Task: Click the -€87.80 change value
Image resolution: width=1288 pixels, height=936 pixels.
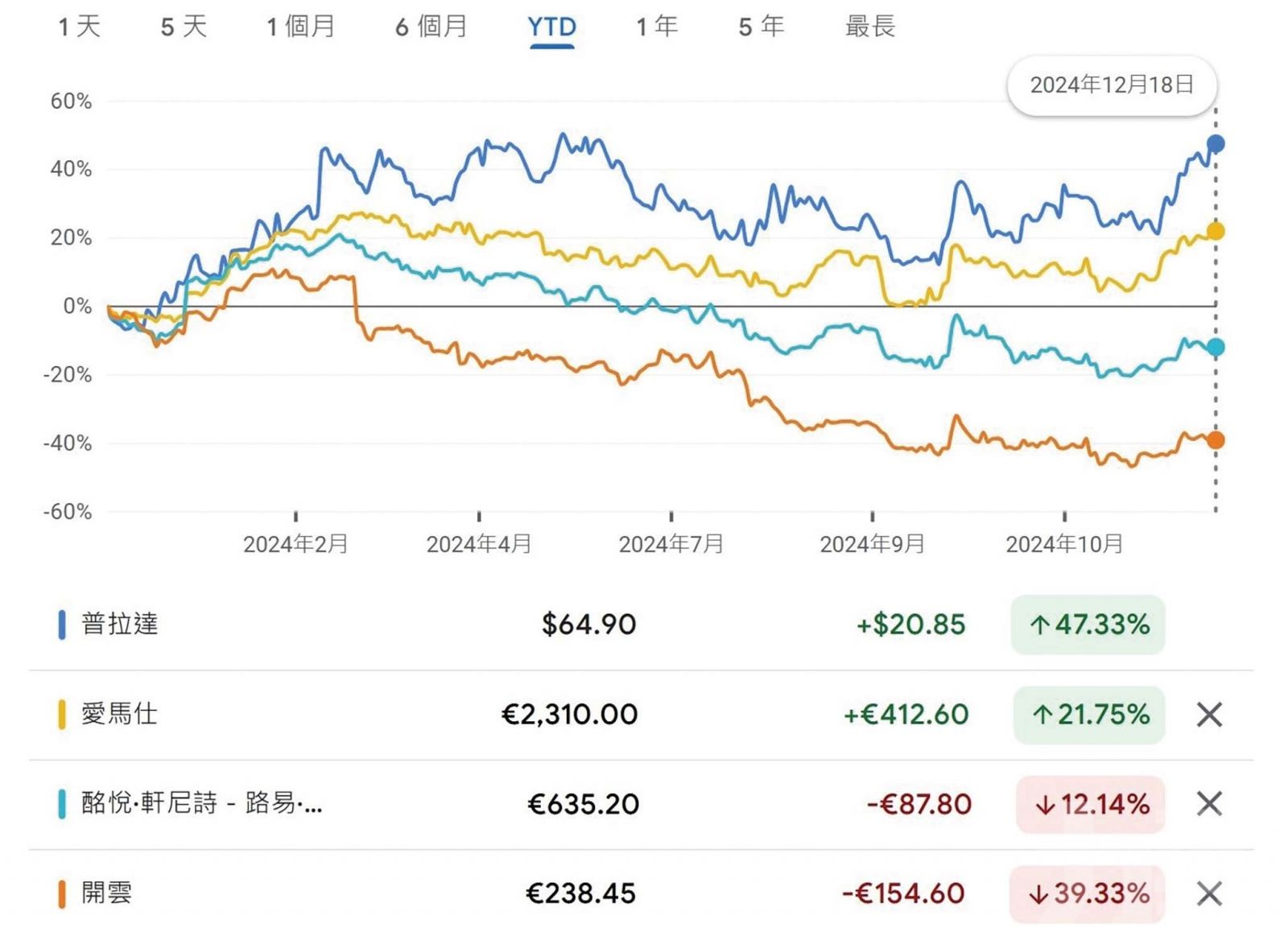Action: (919, 804)
